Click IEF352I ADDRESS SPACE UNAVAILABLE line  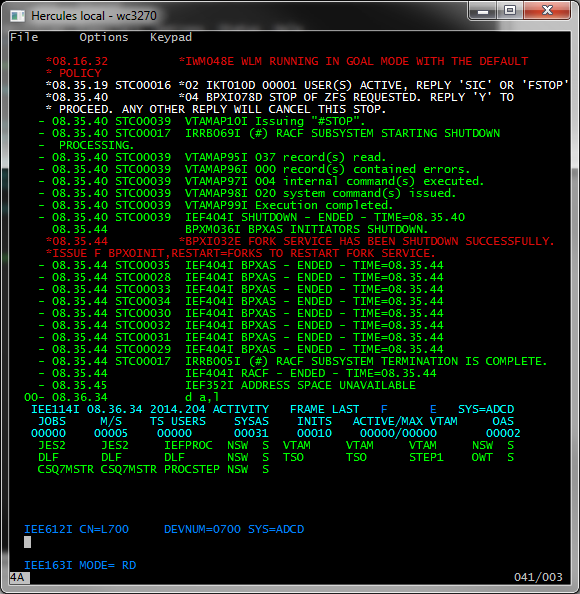click(227, 385)
